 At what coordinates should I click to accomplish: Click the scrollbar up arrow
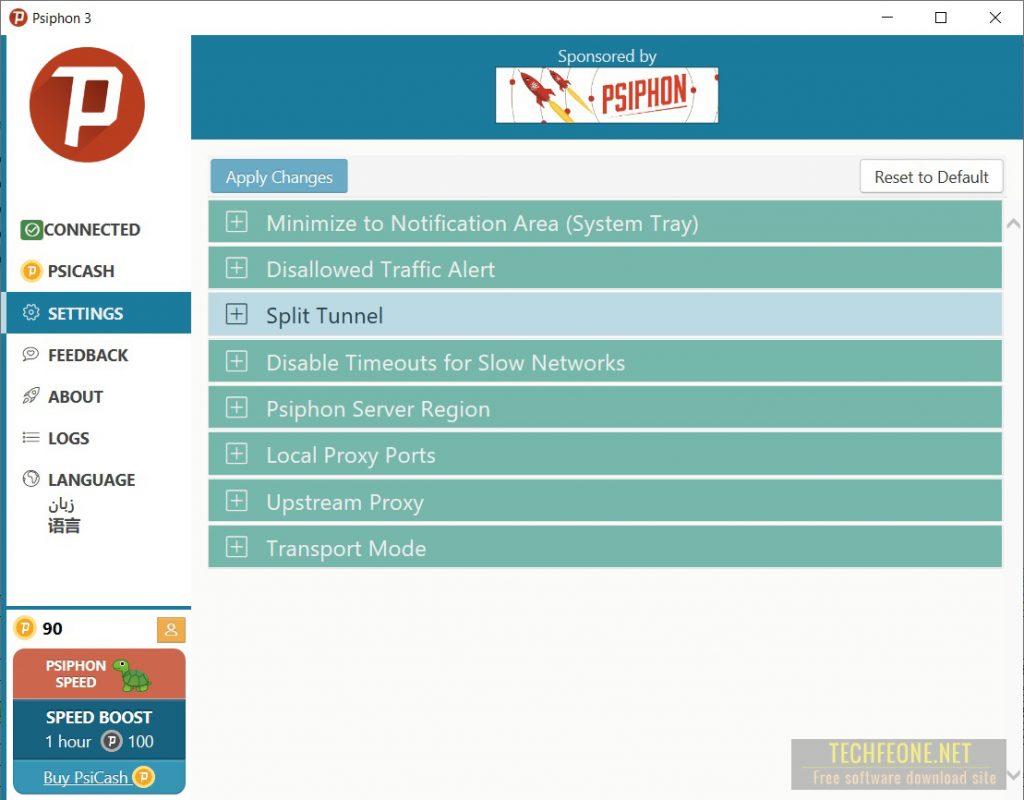pos(1014,224)
